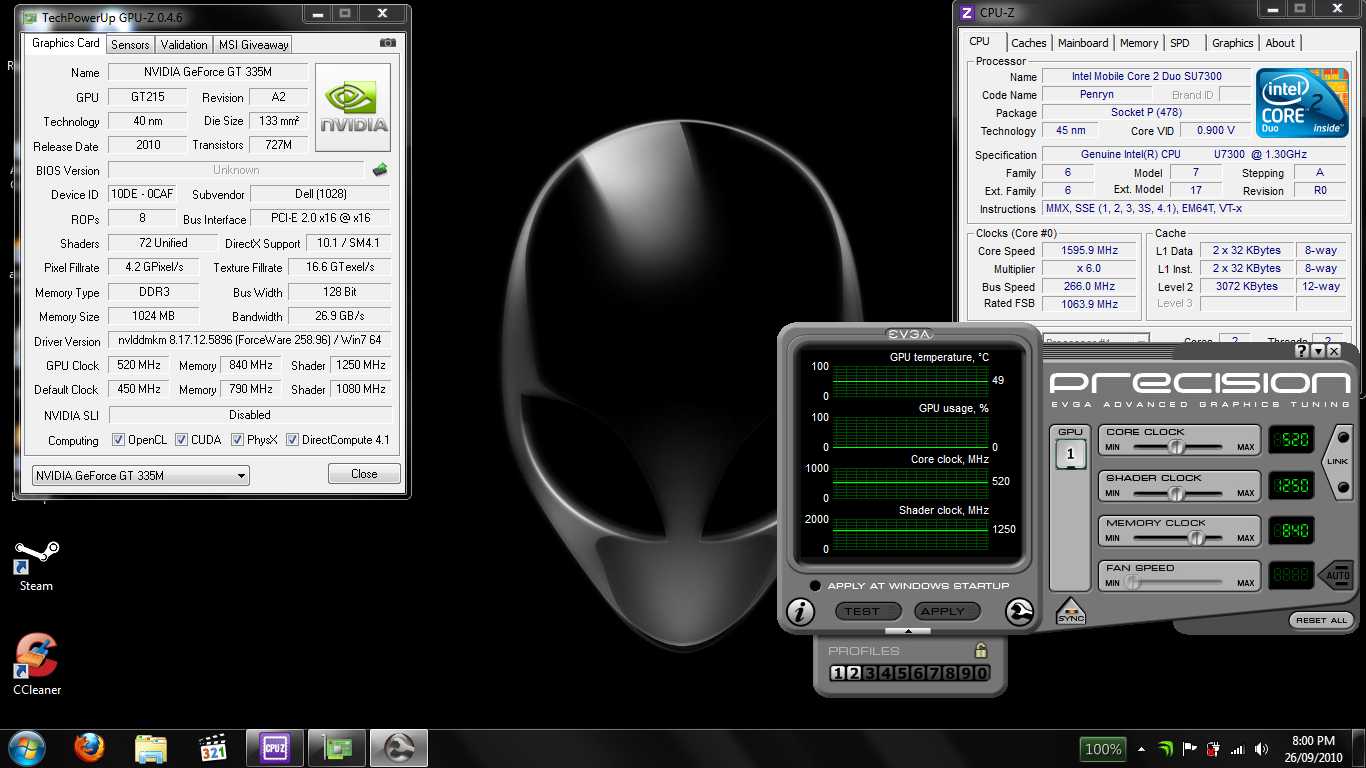Click the Fan Speed slider handle
The width and height of the screenshot is (1366, 768).
tap(1133, 583)
